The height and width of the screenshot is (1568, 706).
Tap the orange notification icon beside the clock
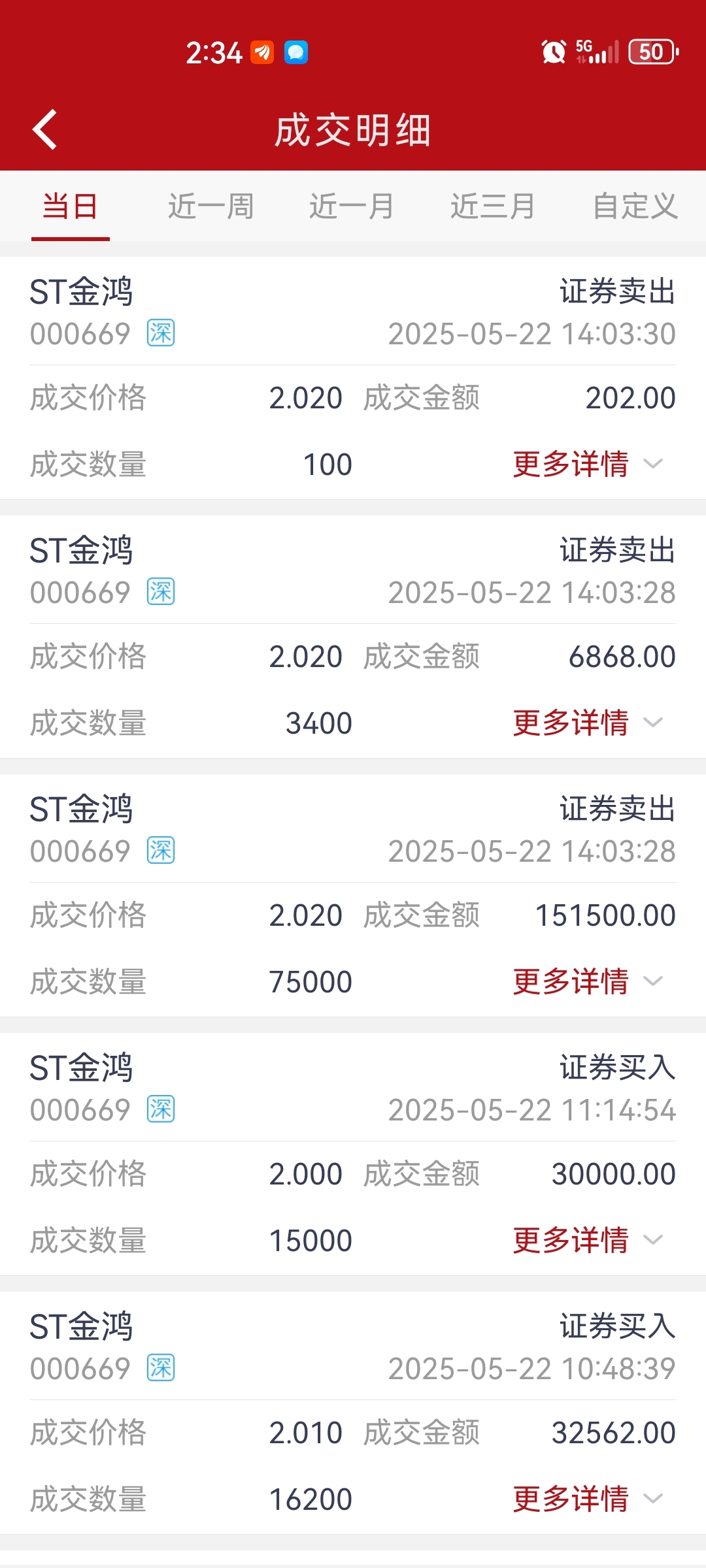262,52
